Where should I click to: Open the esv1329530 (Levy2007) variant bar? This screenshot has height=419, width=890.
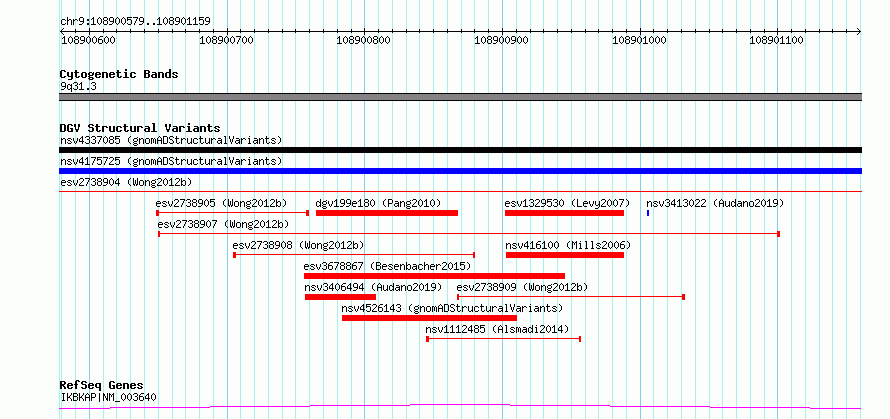(564, 213)
